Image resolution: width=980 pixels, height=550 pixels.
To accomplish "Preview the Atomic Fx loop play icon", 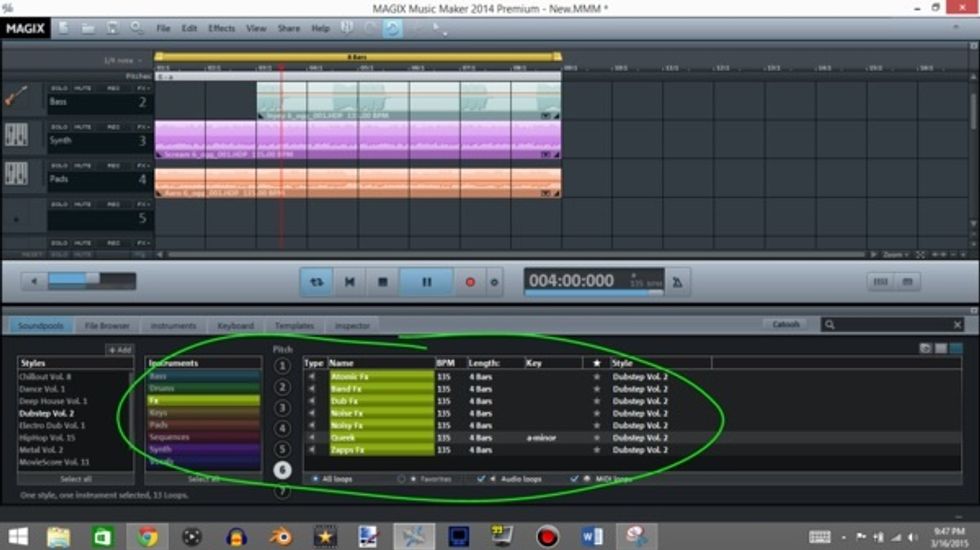I will pyautogui.click(x=312, y=377).
